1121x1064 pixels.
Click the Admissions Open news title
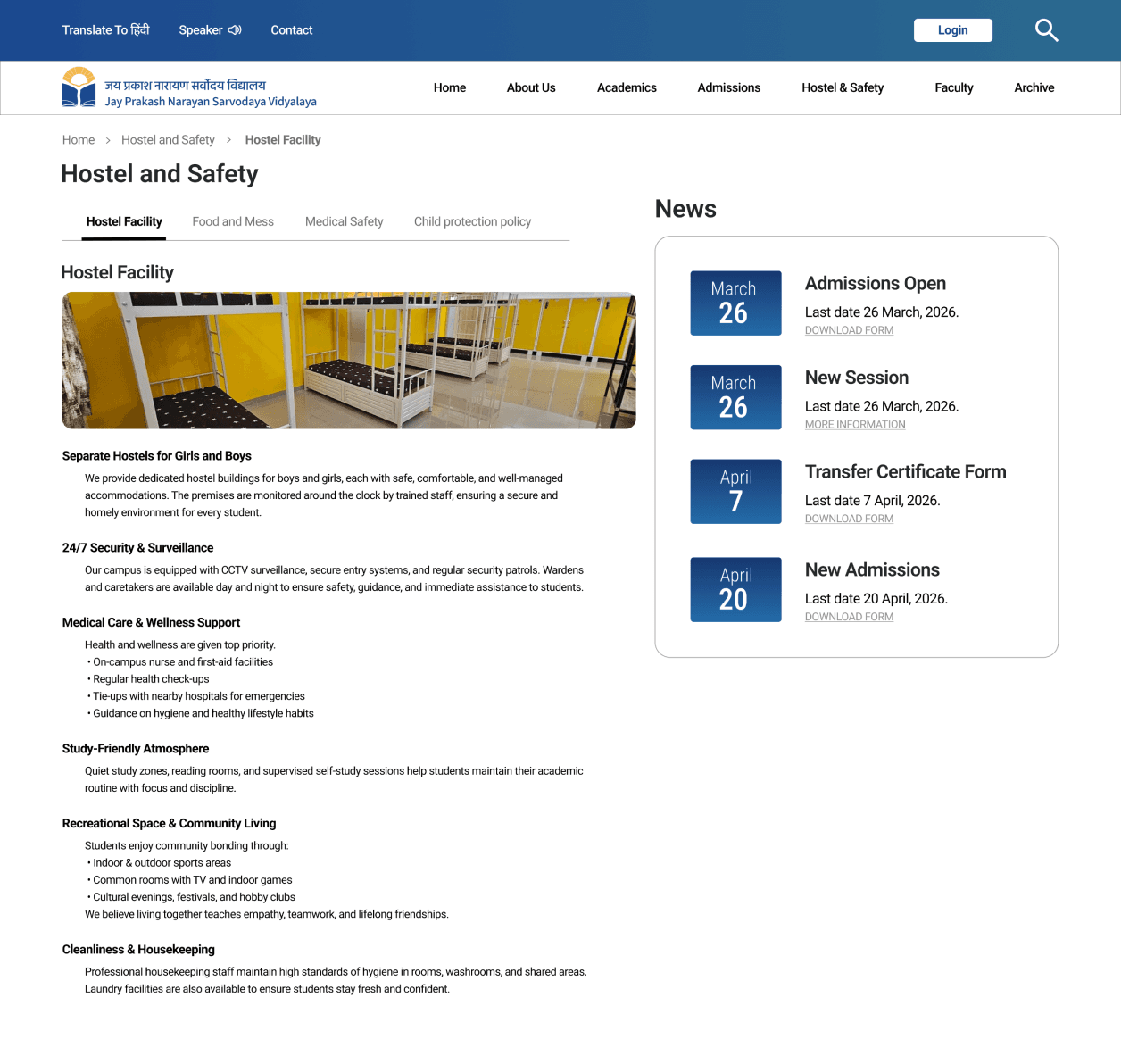point(876,284)
